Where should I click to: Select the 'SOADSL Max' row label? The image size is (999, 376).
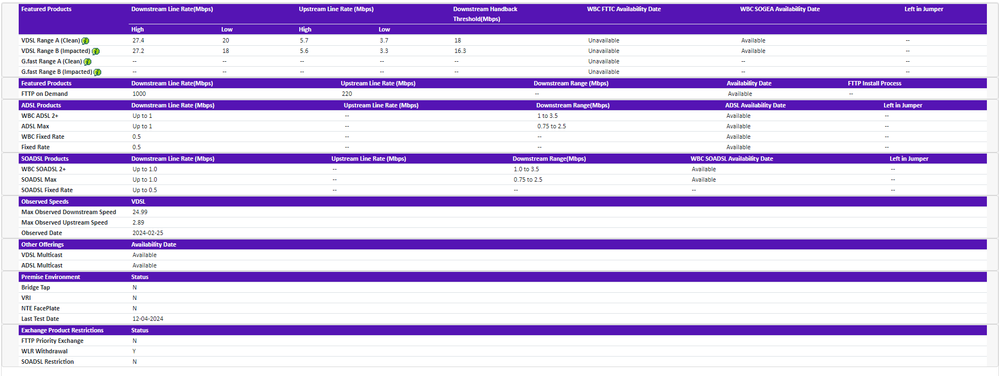[38, 180]
